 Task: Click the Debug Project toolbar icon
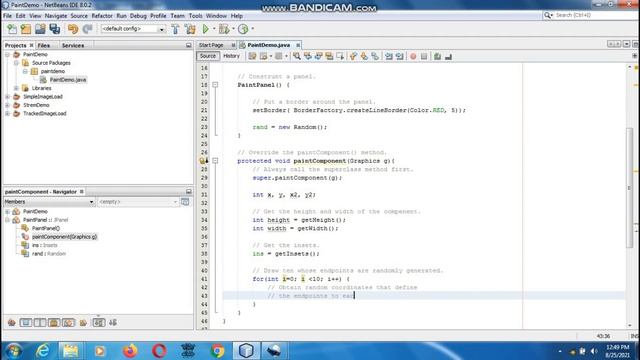[224, 29]
